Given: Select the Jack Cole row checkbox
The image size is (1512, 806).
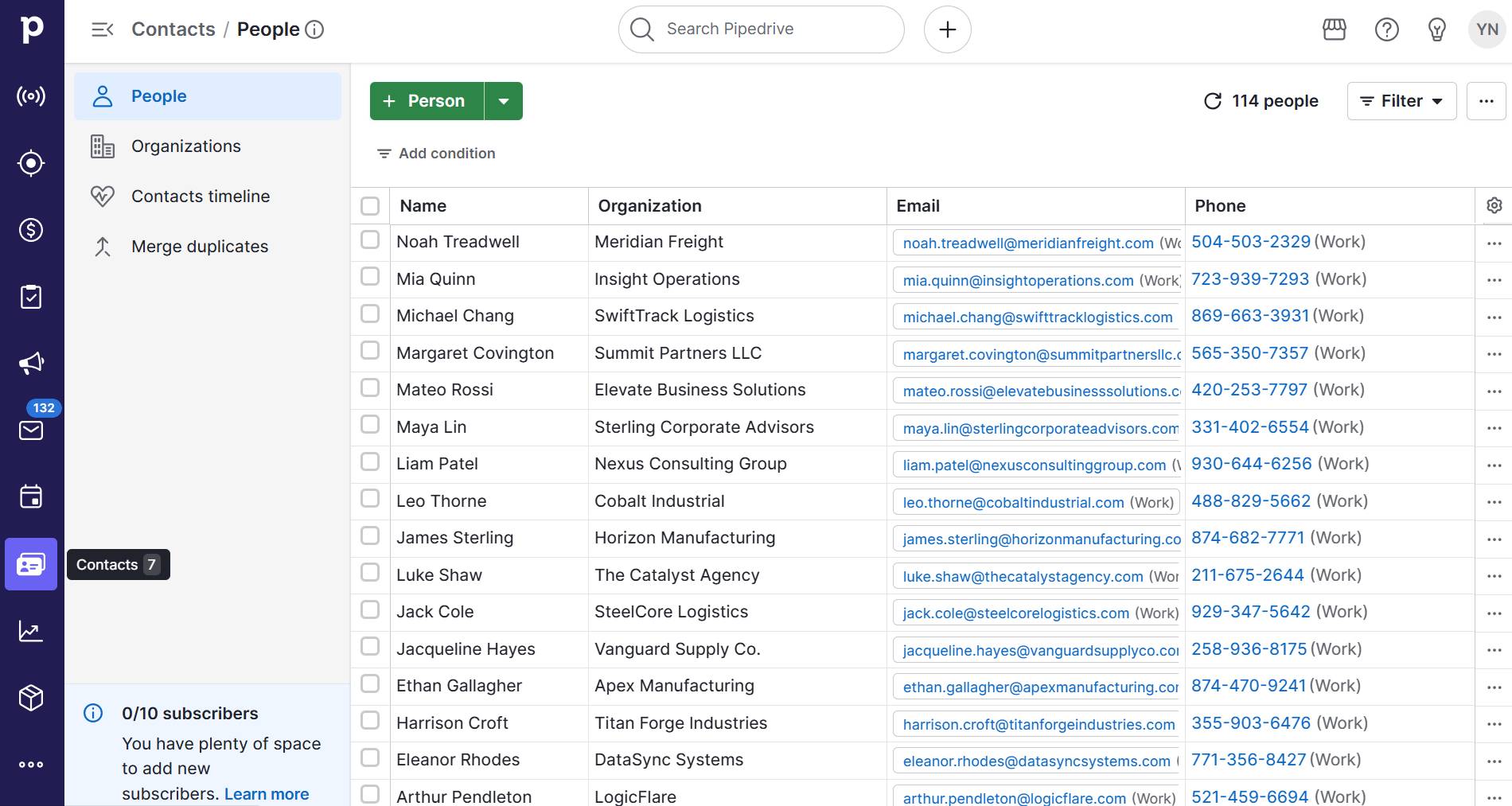Looking at the screenshot, I should pyautogui.click(x=370, y=609).
